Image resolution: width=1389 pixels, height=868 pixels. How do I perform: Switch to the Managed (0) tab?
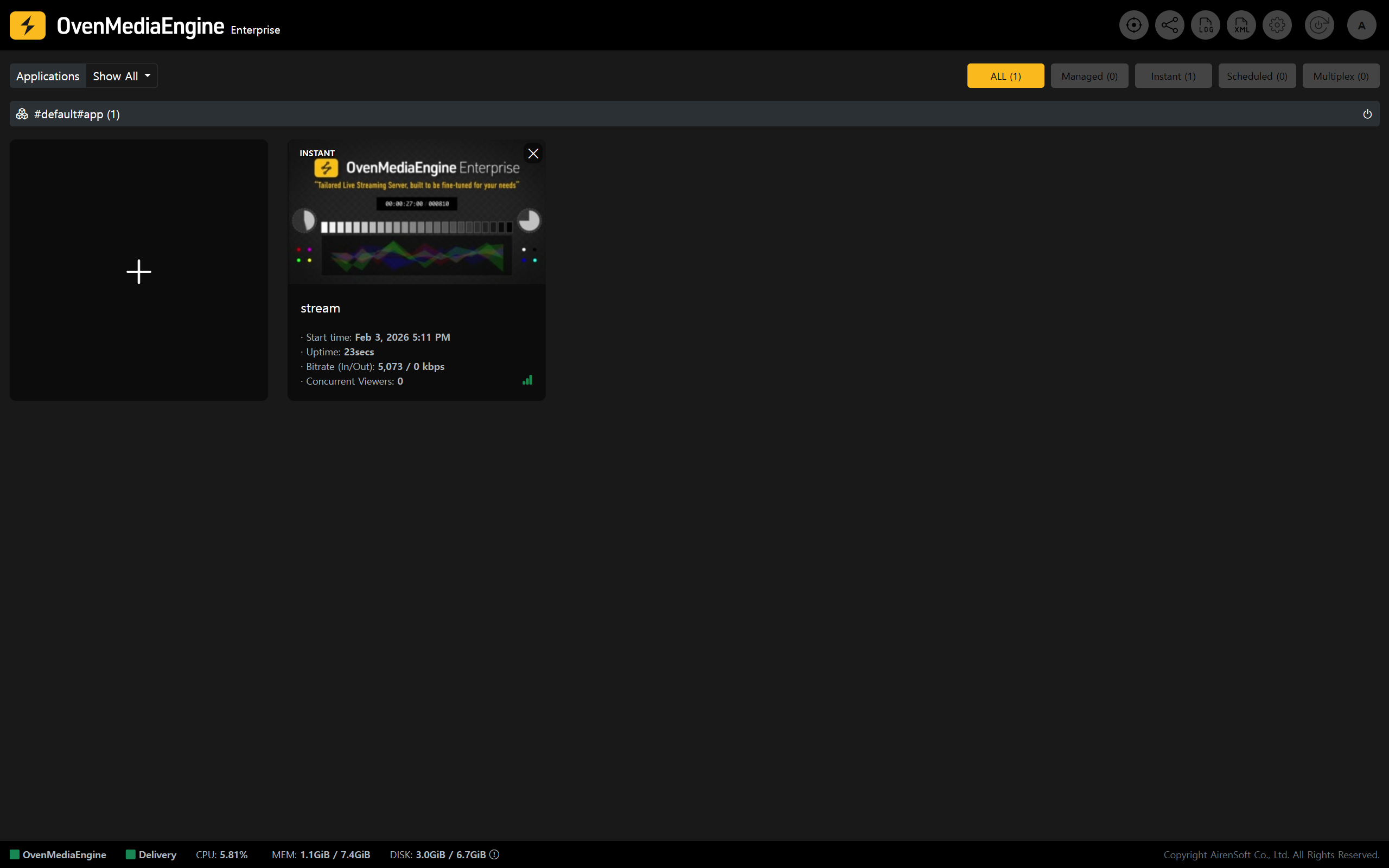1089,76
